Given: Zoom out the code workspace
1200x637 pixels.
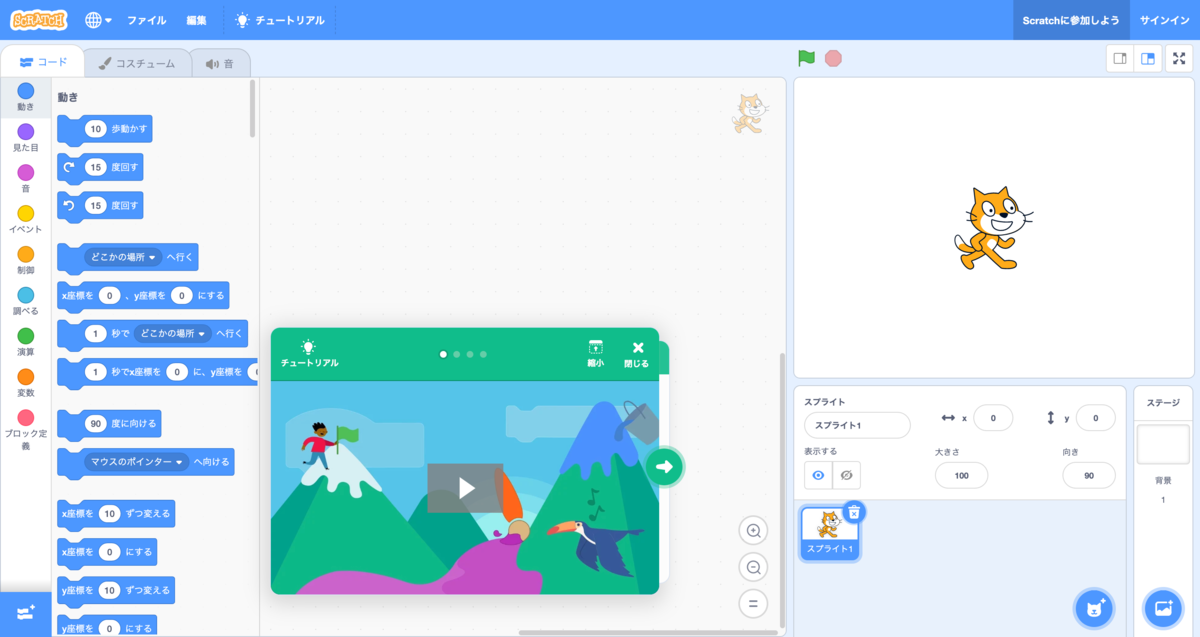Looking at the screenshot, I should pyautogui.click(x=753, y=567).
